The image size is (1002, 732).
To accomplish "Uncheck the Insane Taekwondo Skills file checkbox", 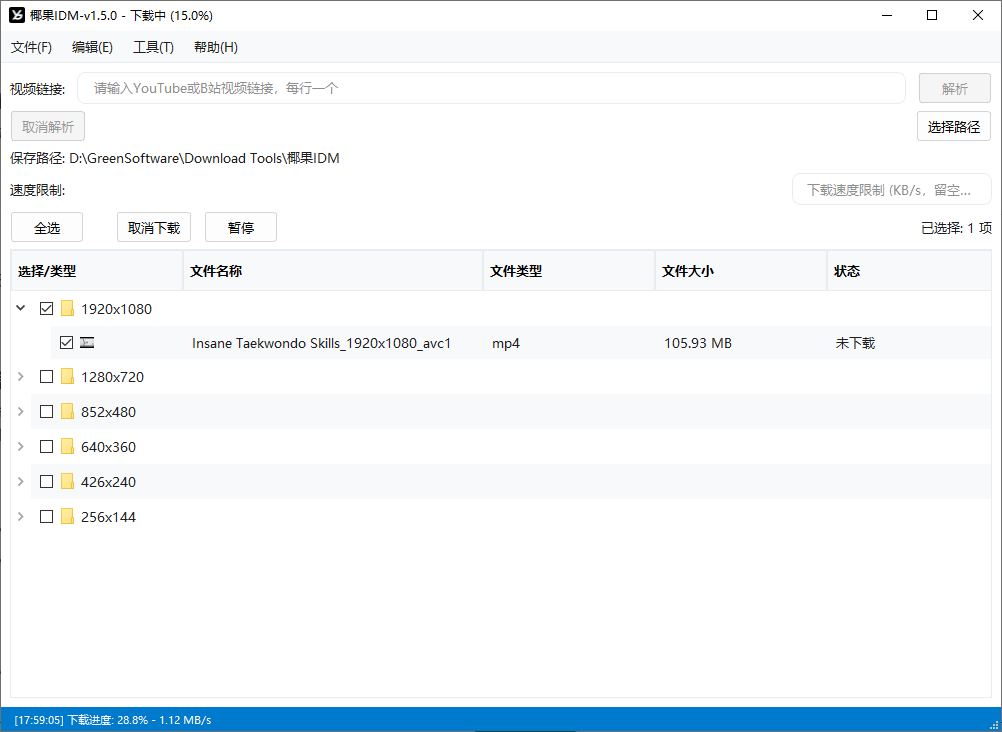I will coord(67,343).
